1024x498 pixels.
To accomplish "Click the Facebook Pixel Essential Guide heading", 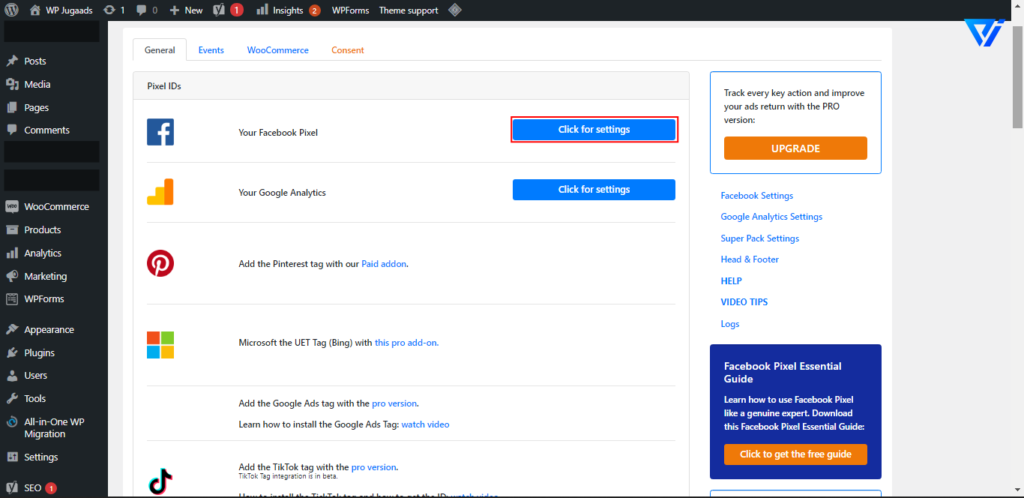I will coord(782,372).
